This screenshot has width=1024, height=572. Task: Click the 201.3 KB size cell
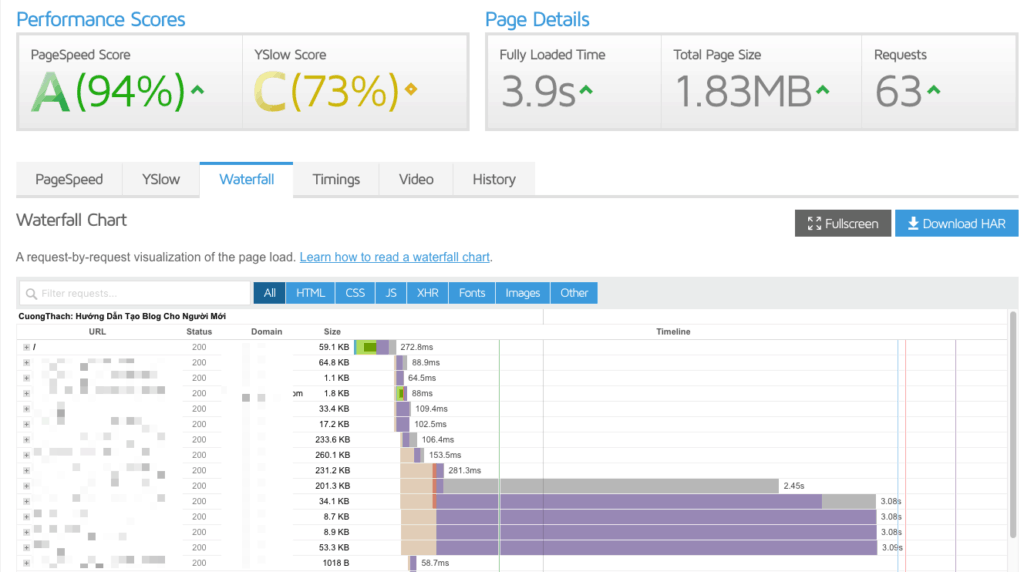click(334, 486)
